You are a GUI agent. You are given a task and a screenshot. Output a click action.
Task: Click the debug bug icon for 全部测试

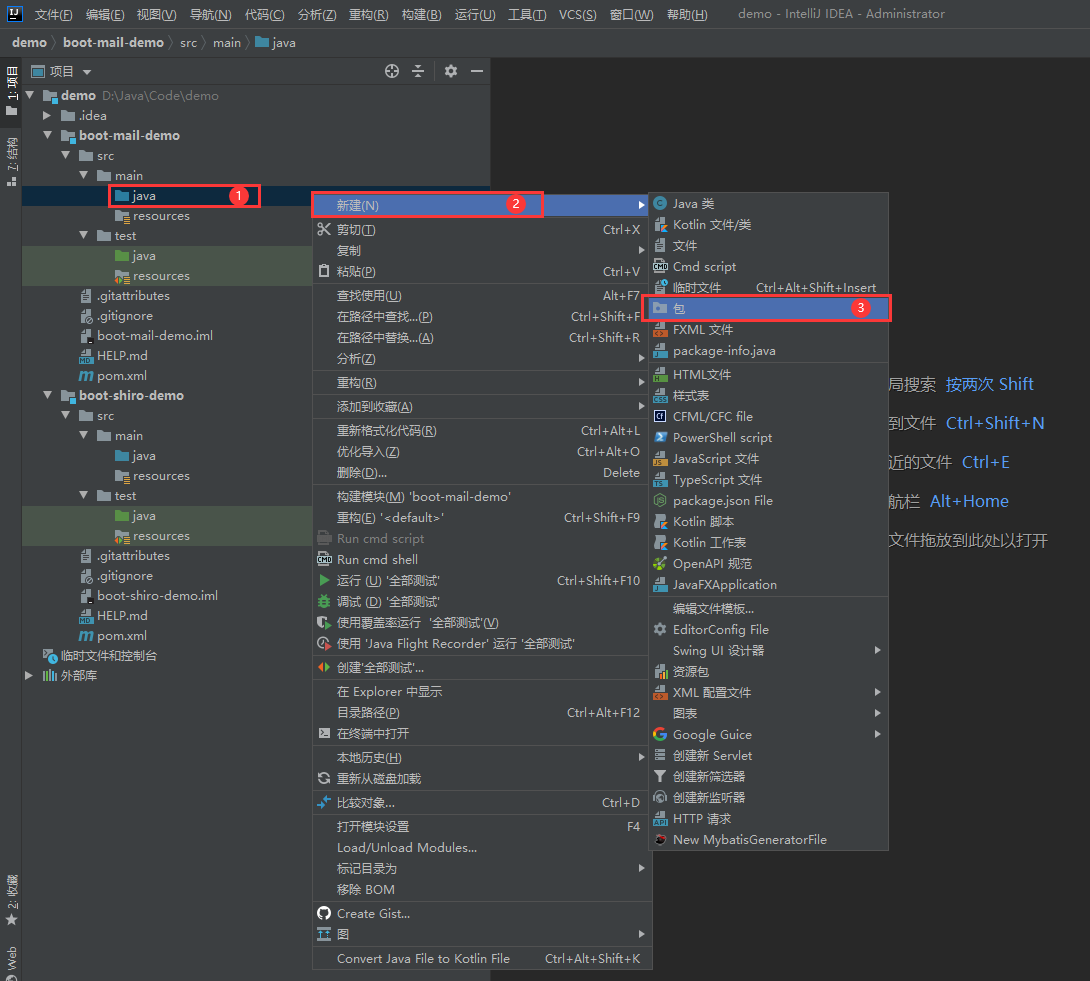click(324, 601)
